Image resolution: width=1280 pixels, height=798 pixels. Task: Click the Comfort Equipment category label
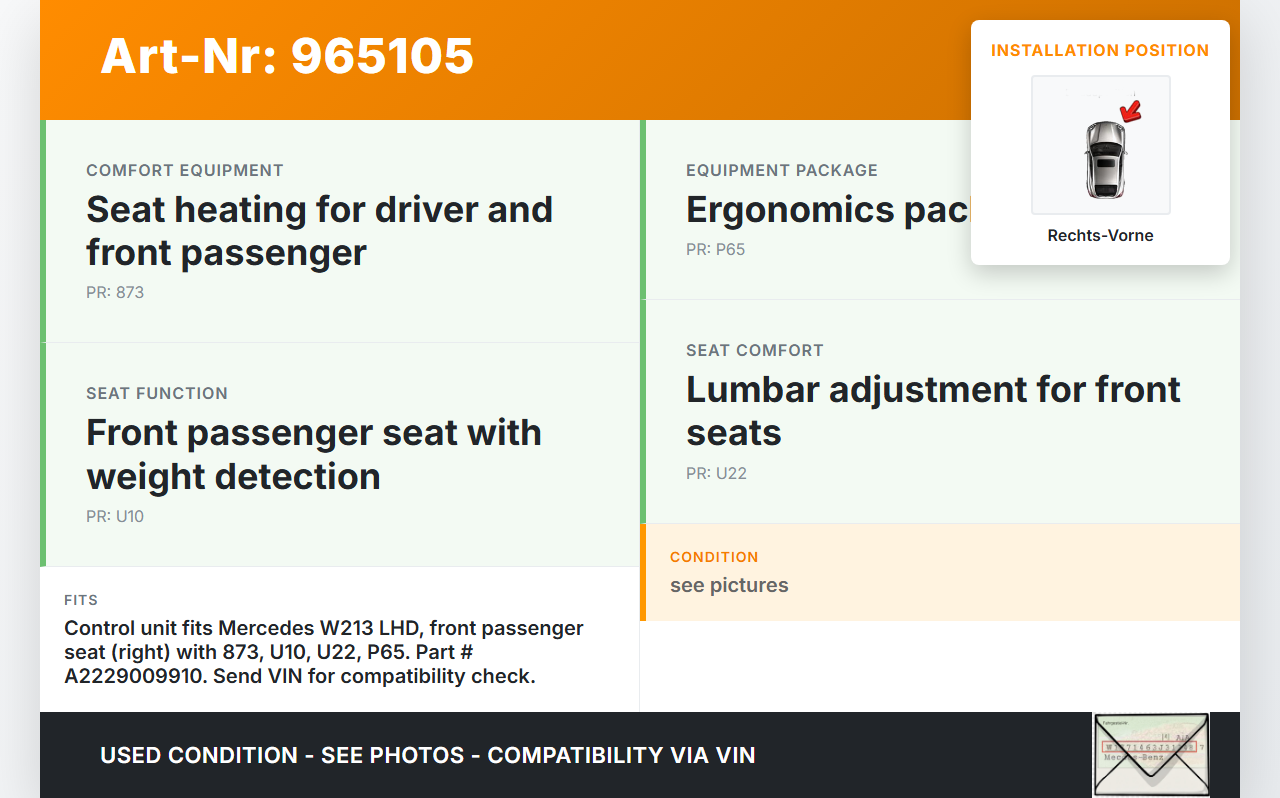click(185, 170)
